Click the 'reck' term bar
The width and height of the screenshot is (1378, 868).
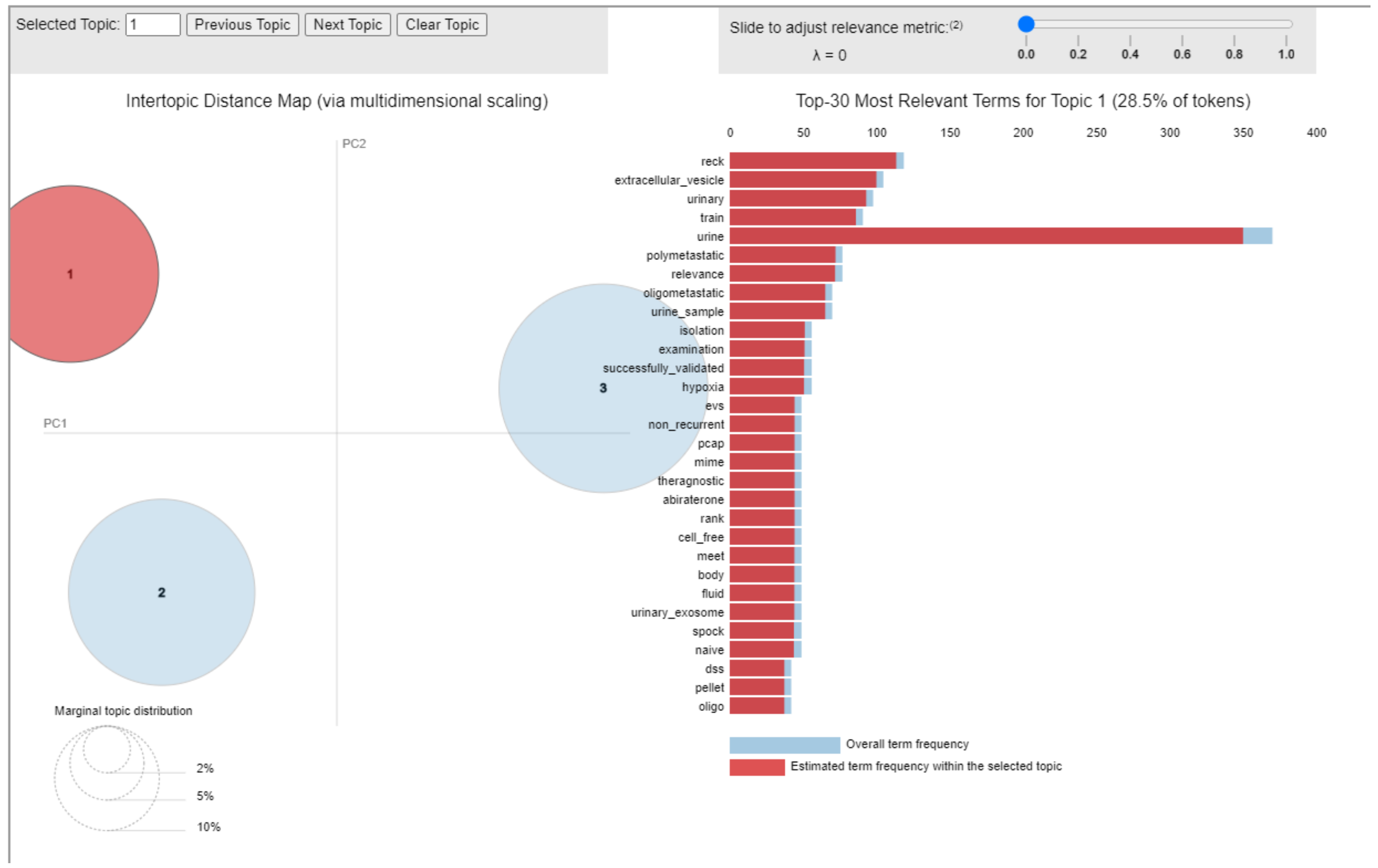click(x=813, y=161)
